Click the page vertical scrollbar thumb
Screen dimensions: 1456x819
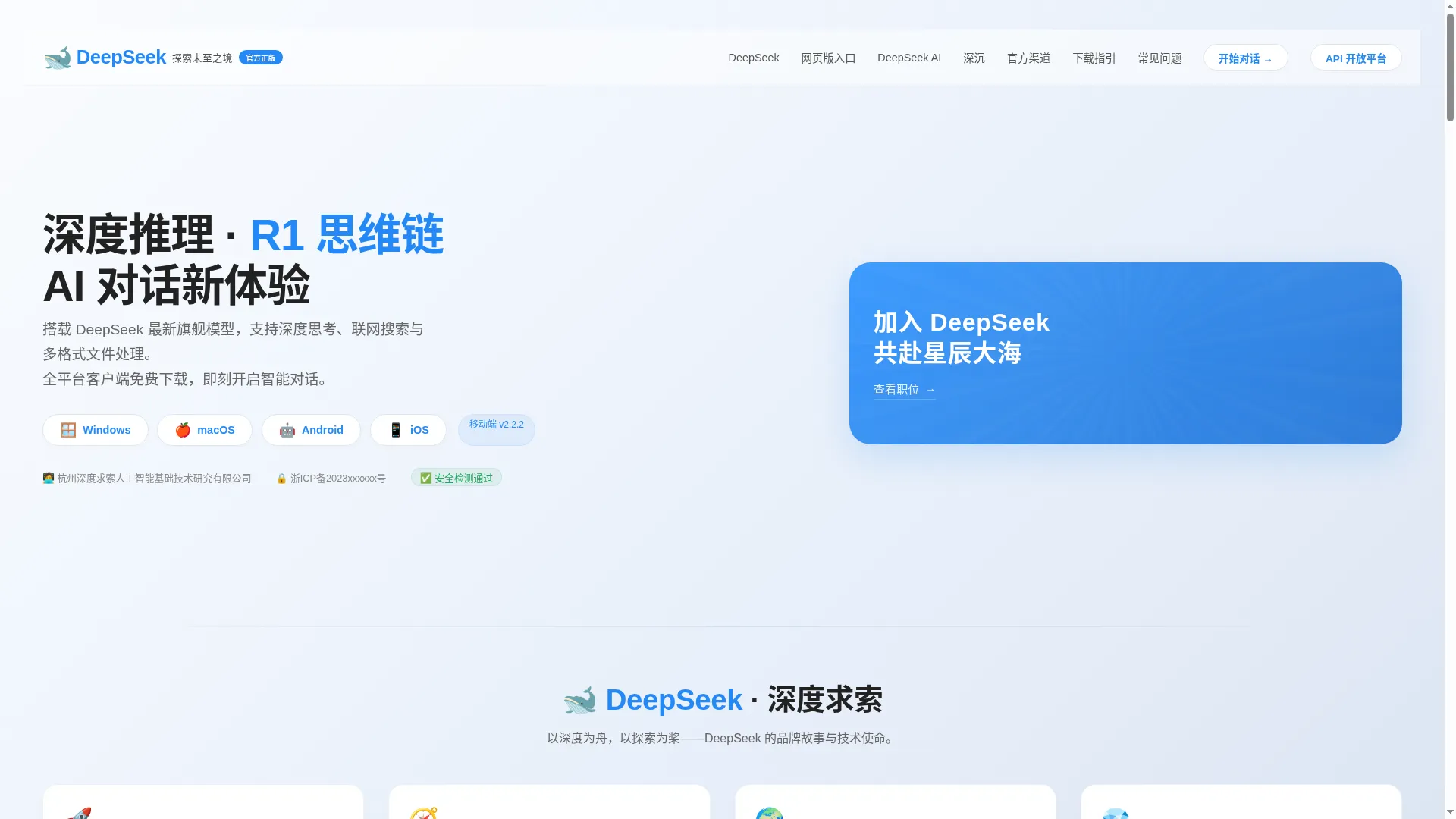click(x=1450, y=67)
